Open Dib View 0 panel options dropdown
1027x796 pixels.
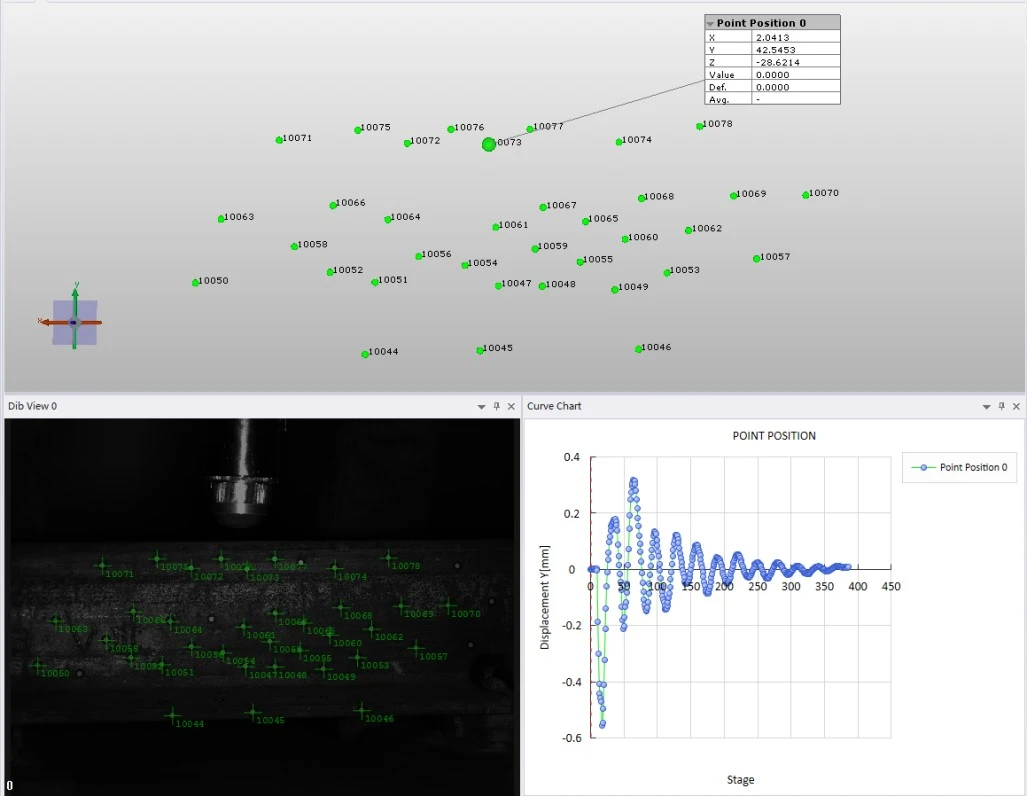point(481,407)
